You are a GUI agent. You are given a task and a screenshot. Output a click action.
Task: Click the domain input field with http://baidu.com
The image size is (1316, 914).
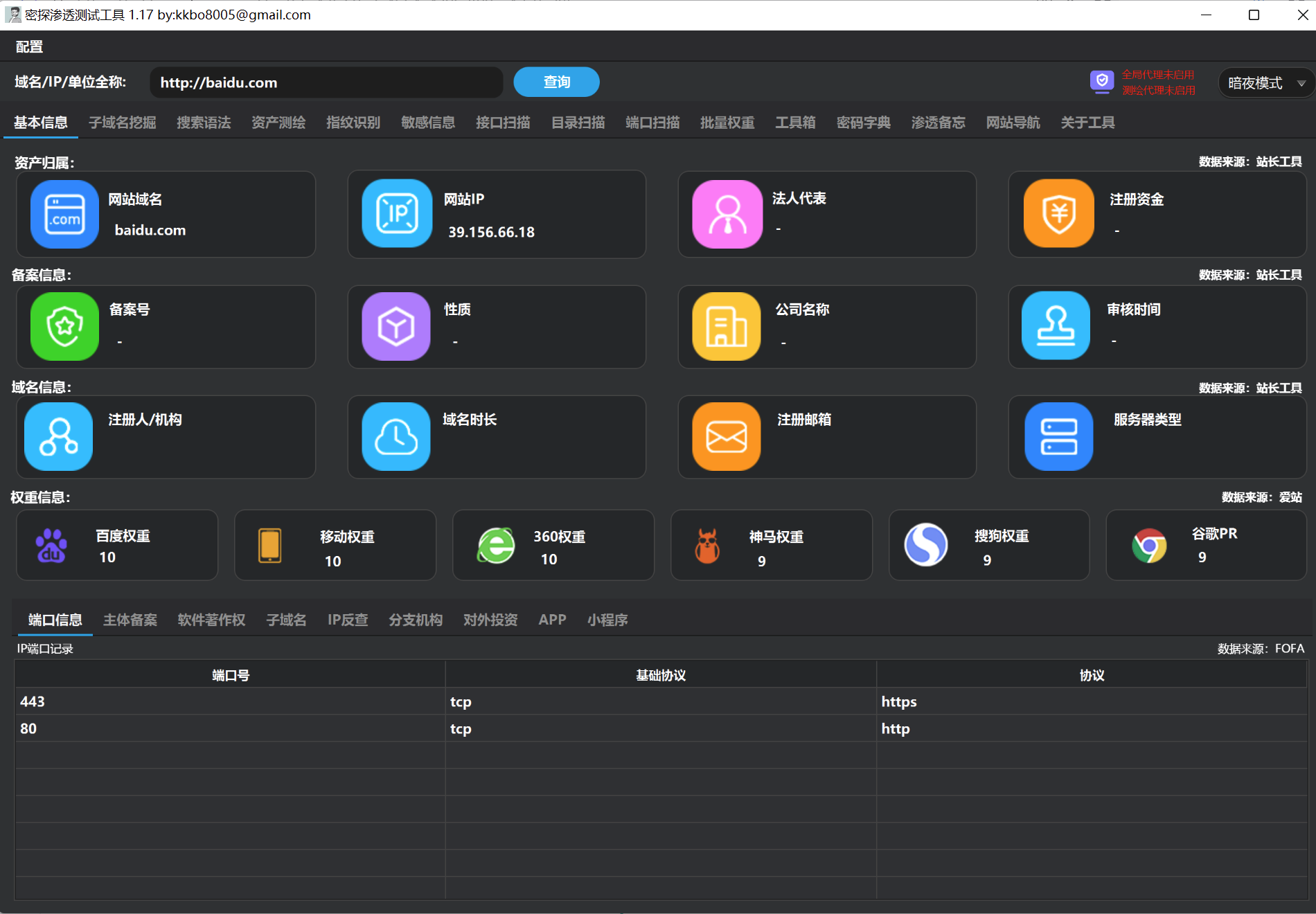(326, 82)
